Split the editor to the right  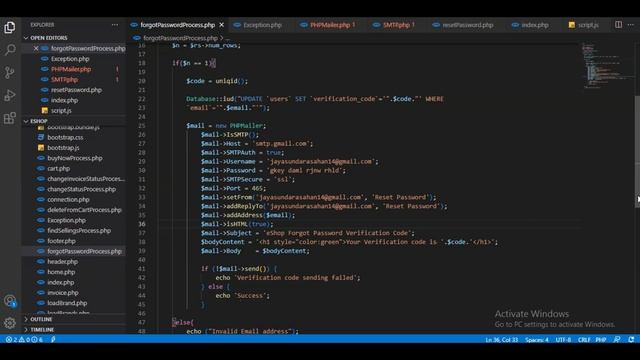(618, 25)
